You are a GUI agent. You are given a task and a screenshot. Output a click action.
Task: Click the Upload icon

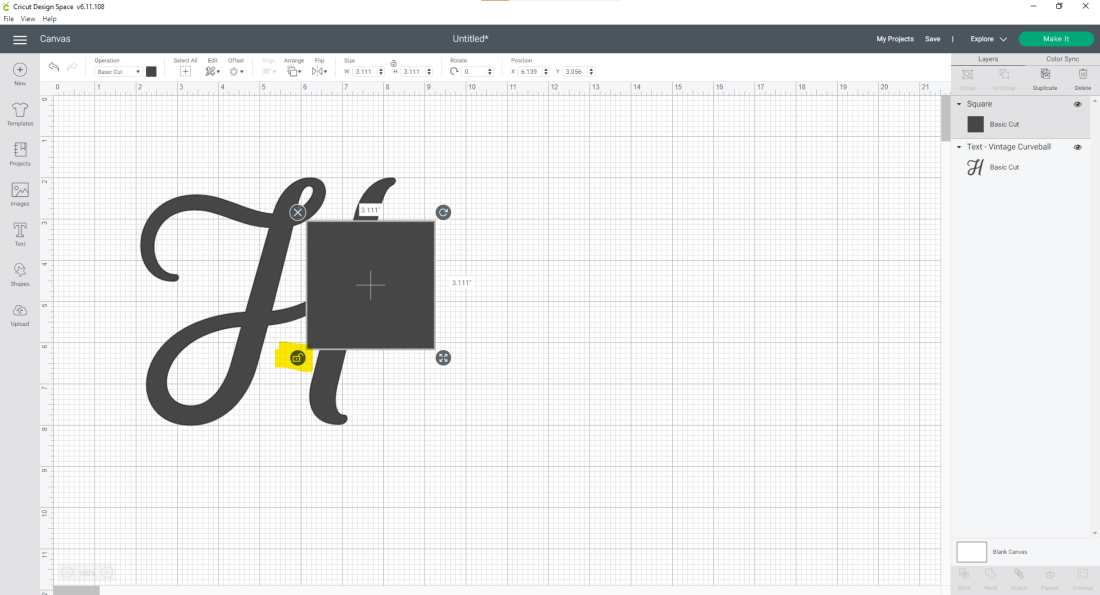coord(19,313)
